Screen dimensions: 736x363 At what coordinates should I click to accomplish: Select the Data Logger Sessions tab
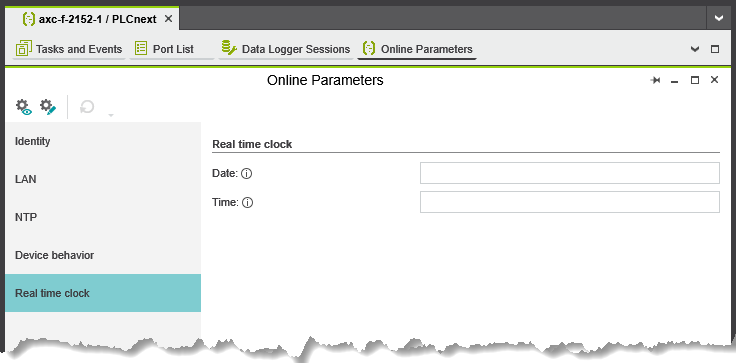286,49
